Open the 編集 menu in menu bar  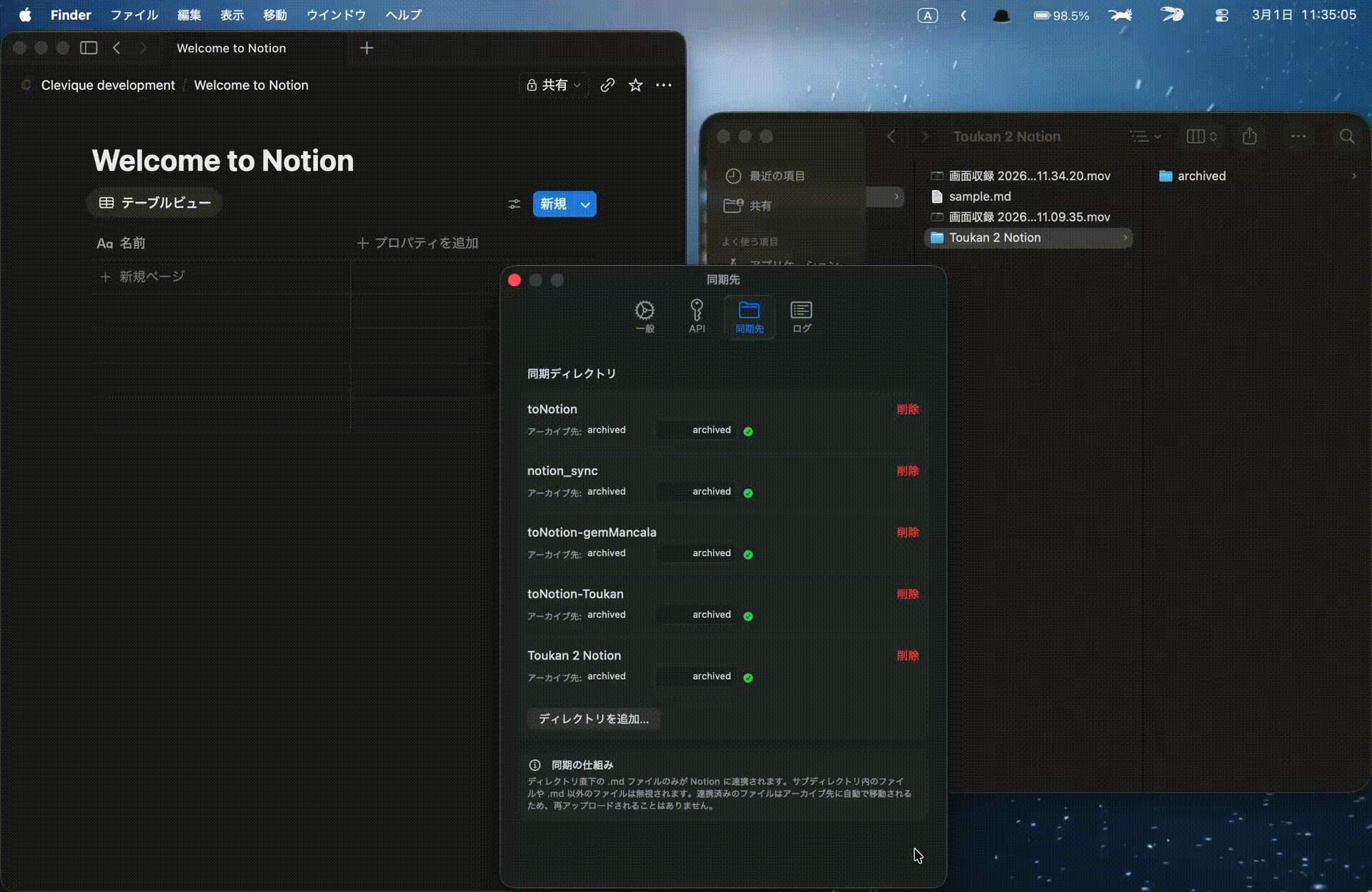189,15
